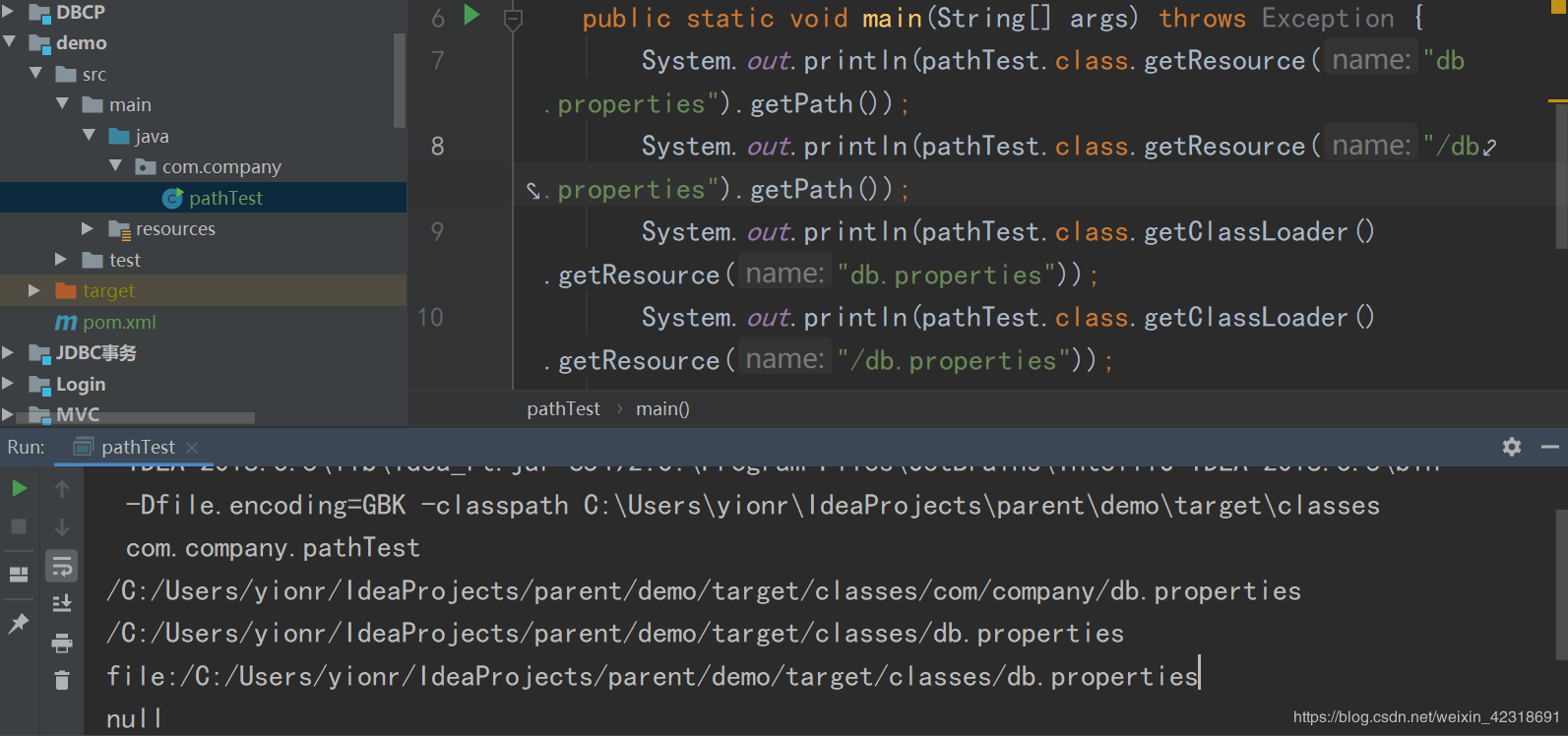Click console line ending com/company/db.properties

pyautogui.click(x=704, y=591)
